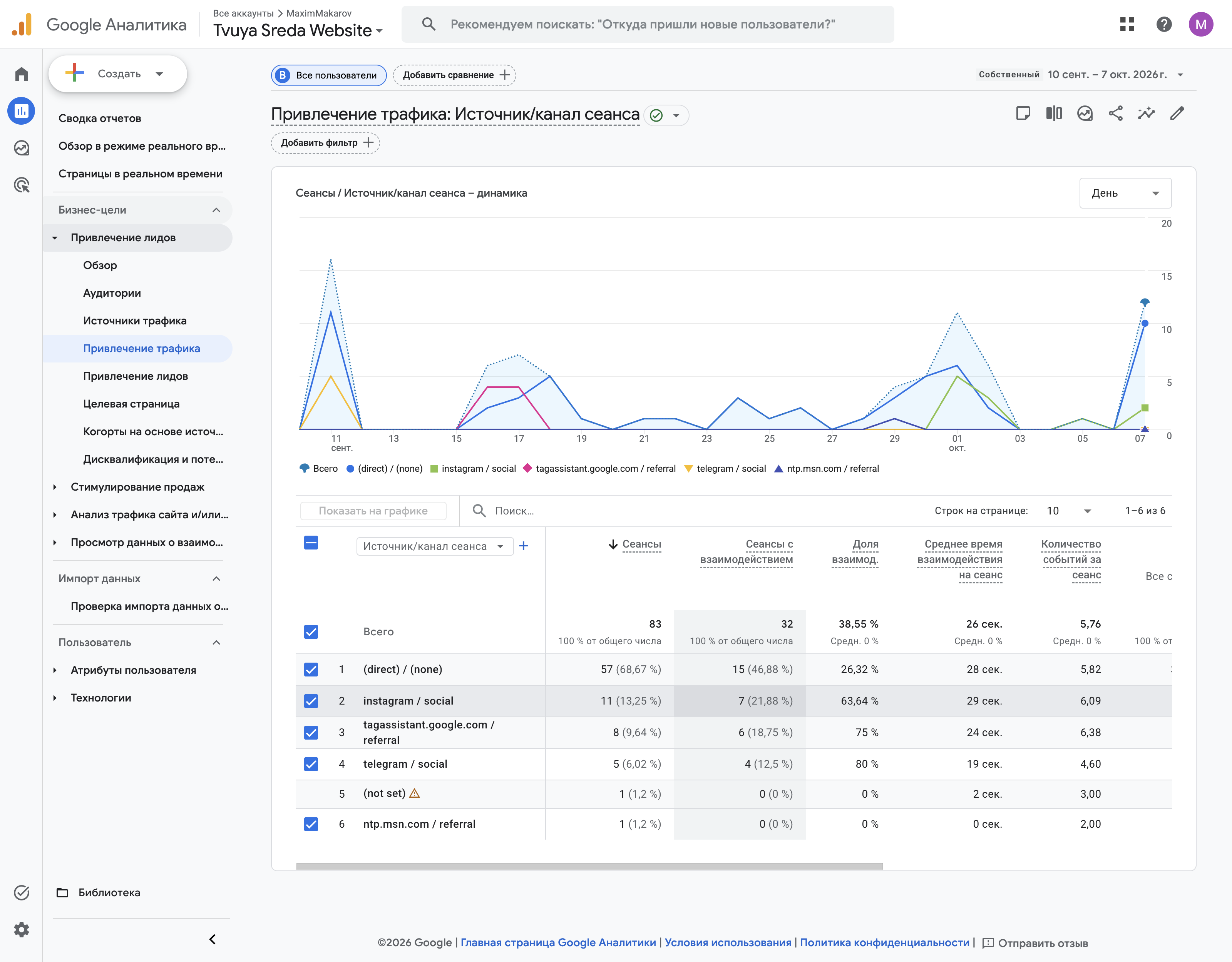Uncheck the Всего row checkbox
1232x962 pixels.
tap(311, 631)
